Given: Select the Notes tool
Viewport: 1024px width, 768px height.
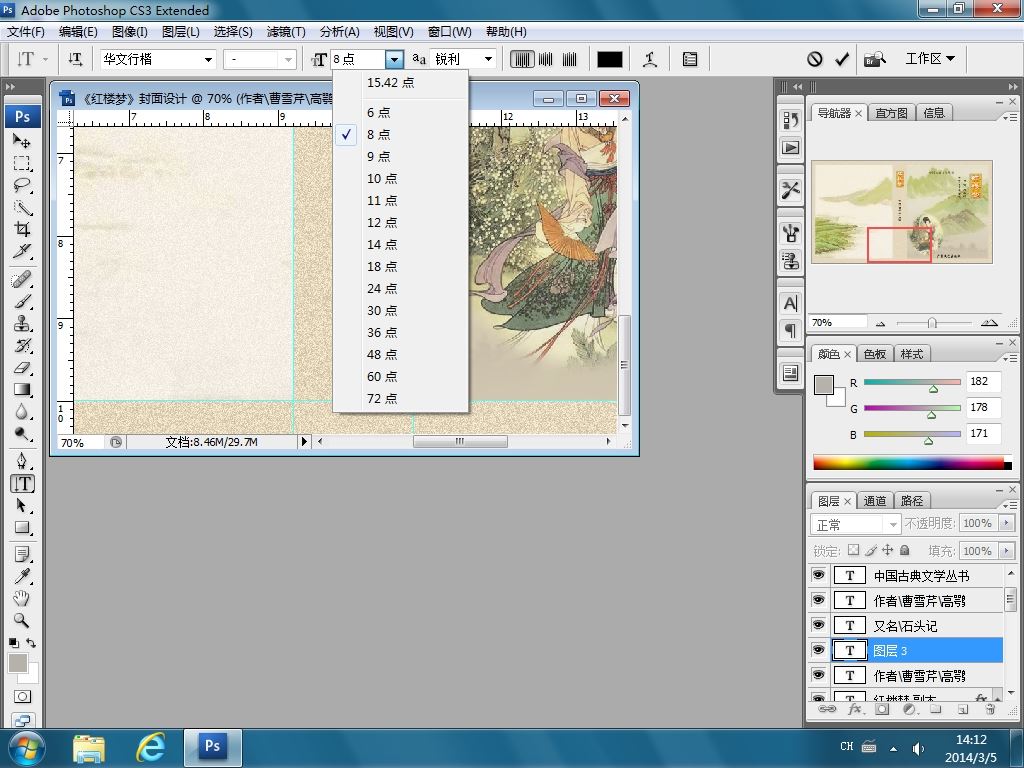Looking at the screenshot, I should pyautogui.click(x=22, y=555).
